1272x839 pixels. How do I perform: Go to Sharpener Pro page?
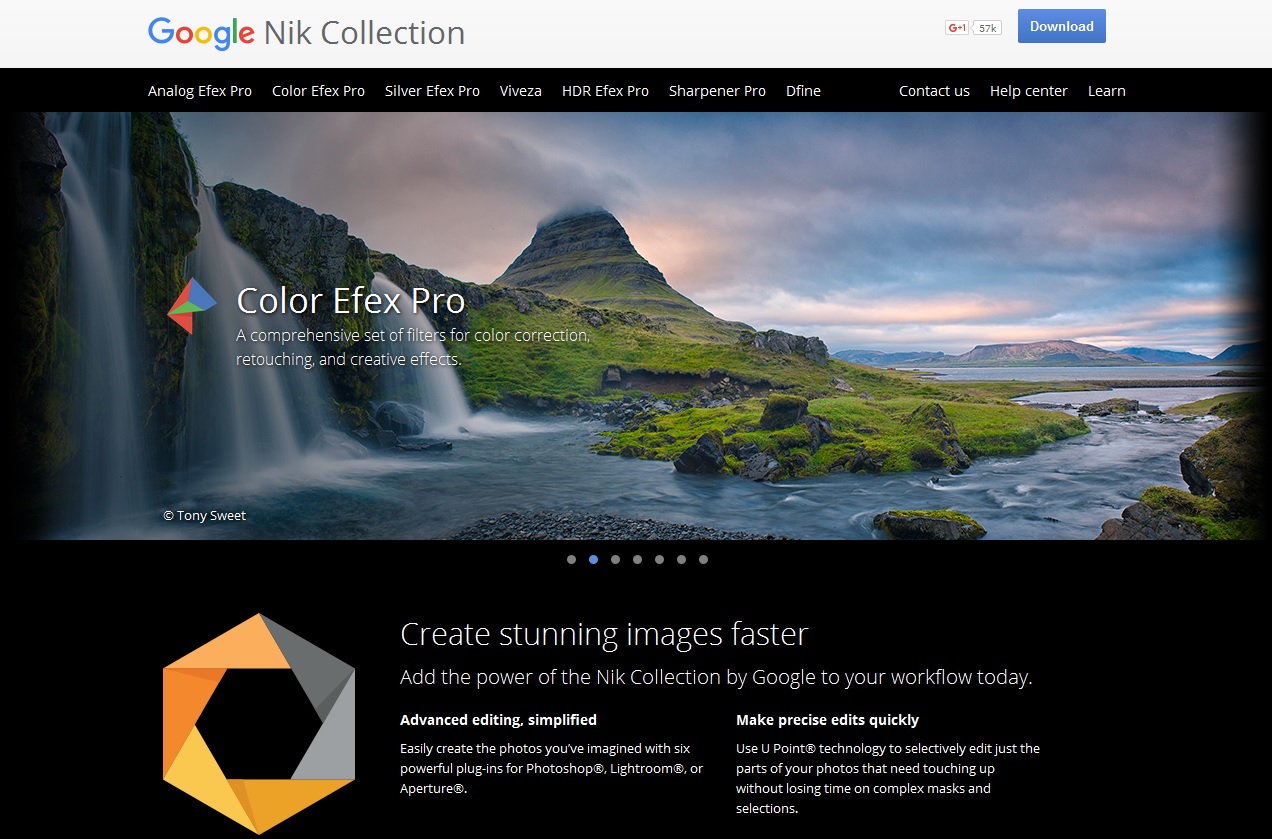coord(717,91)
